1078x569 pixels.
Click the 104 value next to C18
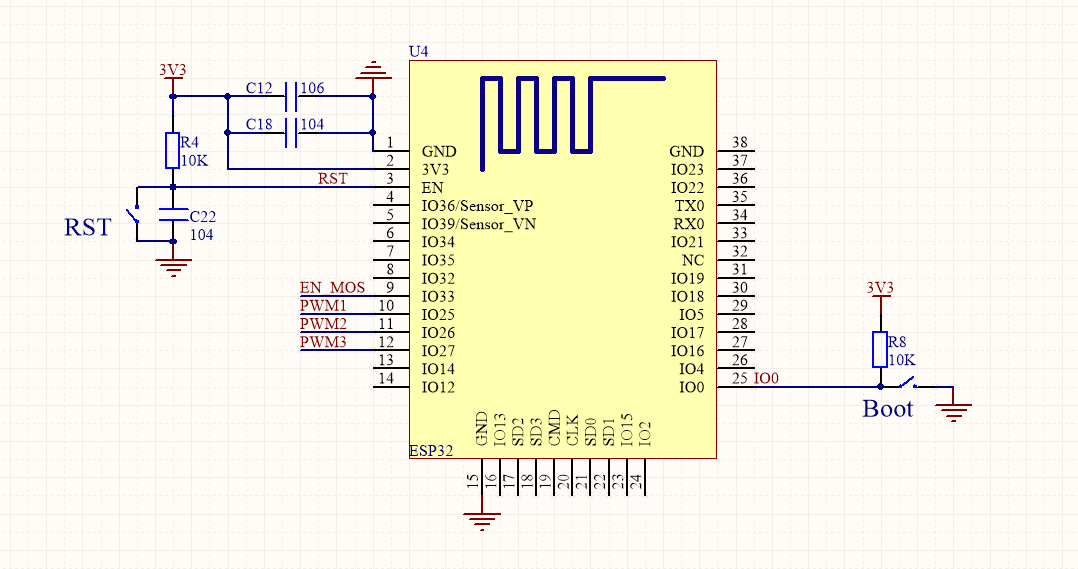[312, 124]
